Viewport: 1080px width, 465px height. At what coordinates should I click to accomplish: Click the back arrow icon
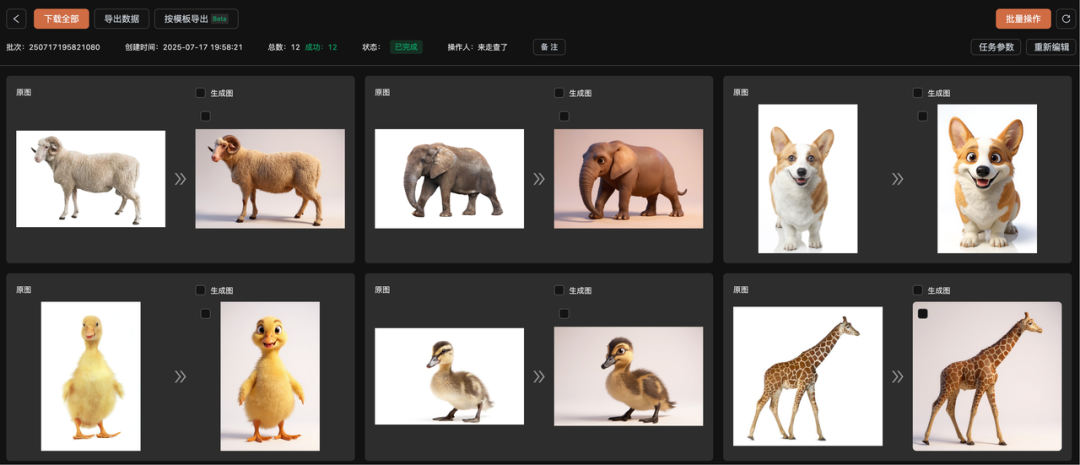16,19
